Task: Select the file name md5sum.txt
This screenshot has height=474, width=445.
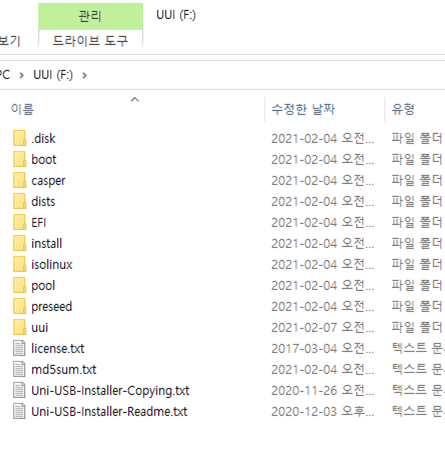Action: click(x=64, y=369)
